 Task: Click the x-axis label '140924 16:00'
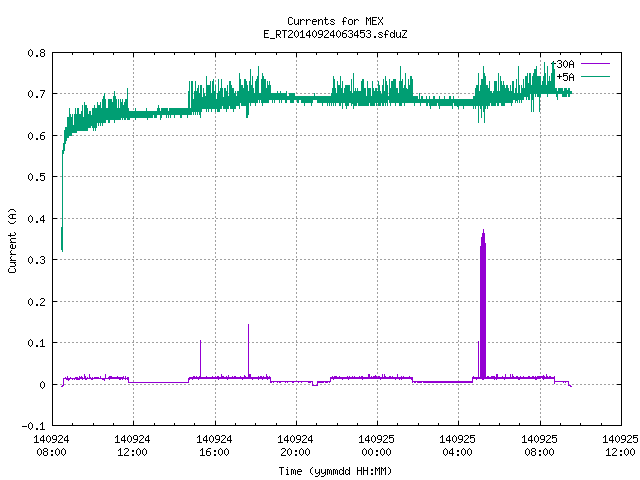214,446
